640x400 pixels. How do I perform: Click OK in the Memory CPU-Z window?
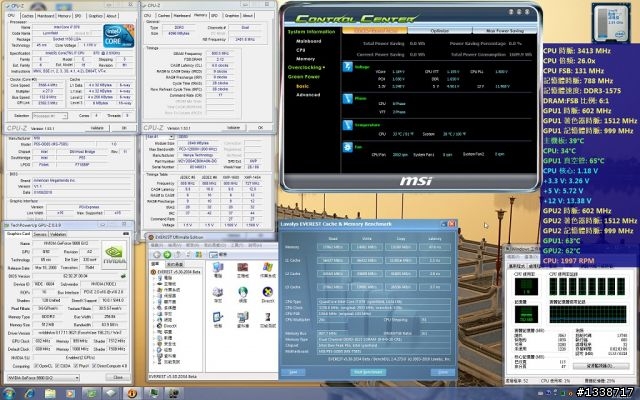[x=260, y=128]
